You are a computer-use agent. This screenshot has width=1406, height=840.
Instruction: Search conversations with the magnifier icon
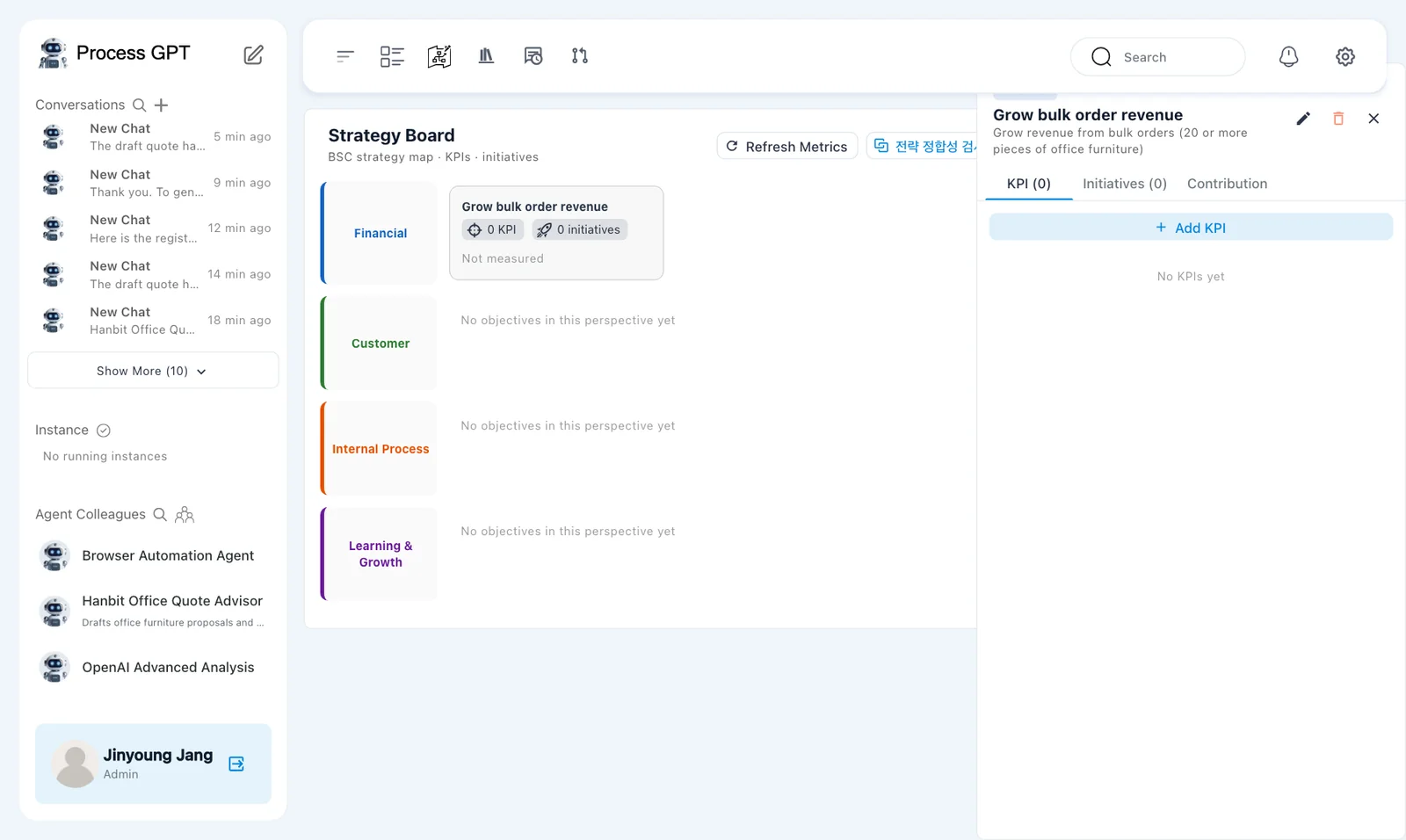tap(139, 105)
